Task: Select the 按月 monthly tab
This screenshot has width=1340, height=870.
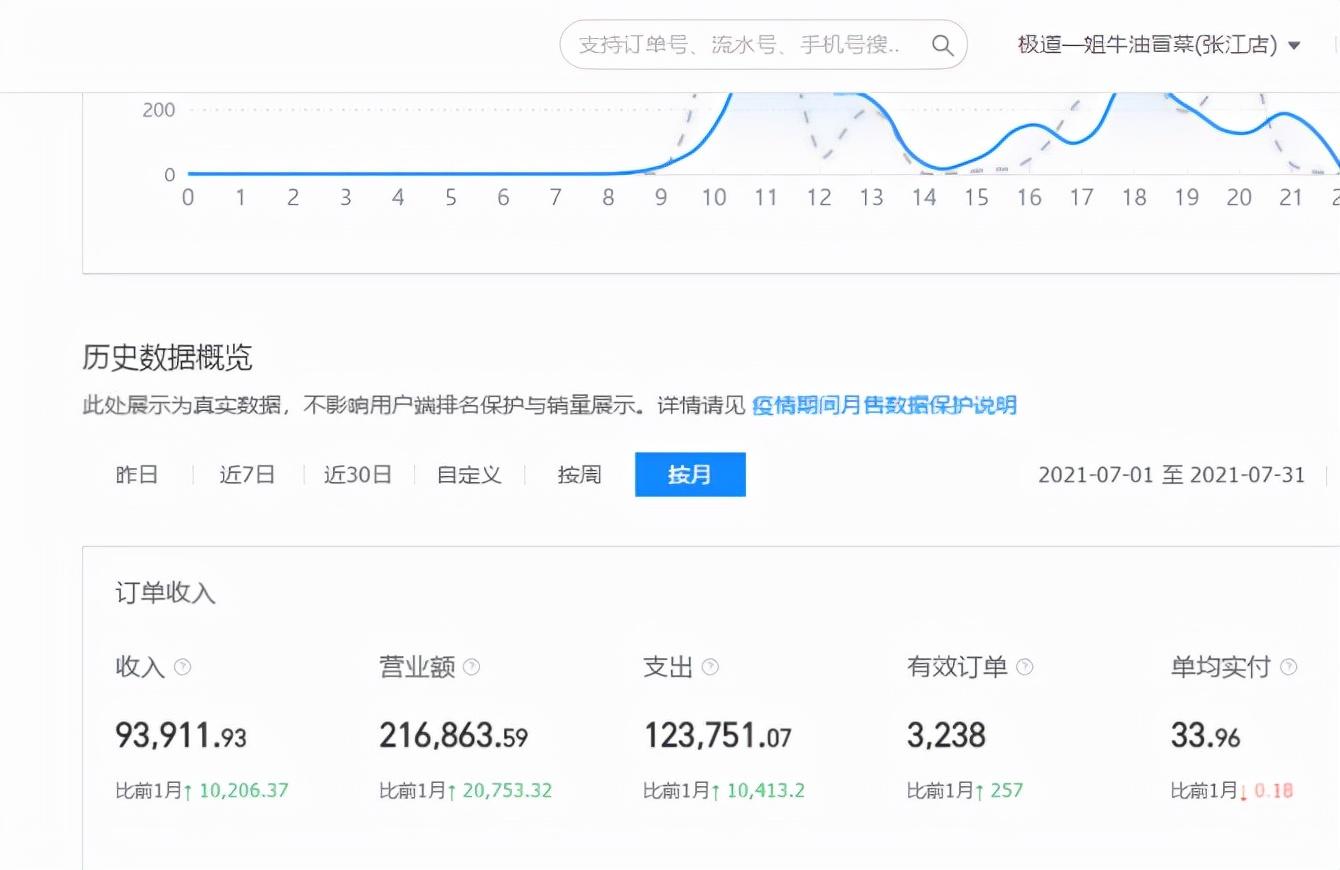Action: (x=690, y=474)
